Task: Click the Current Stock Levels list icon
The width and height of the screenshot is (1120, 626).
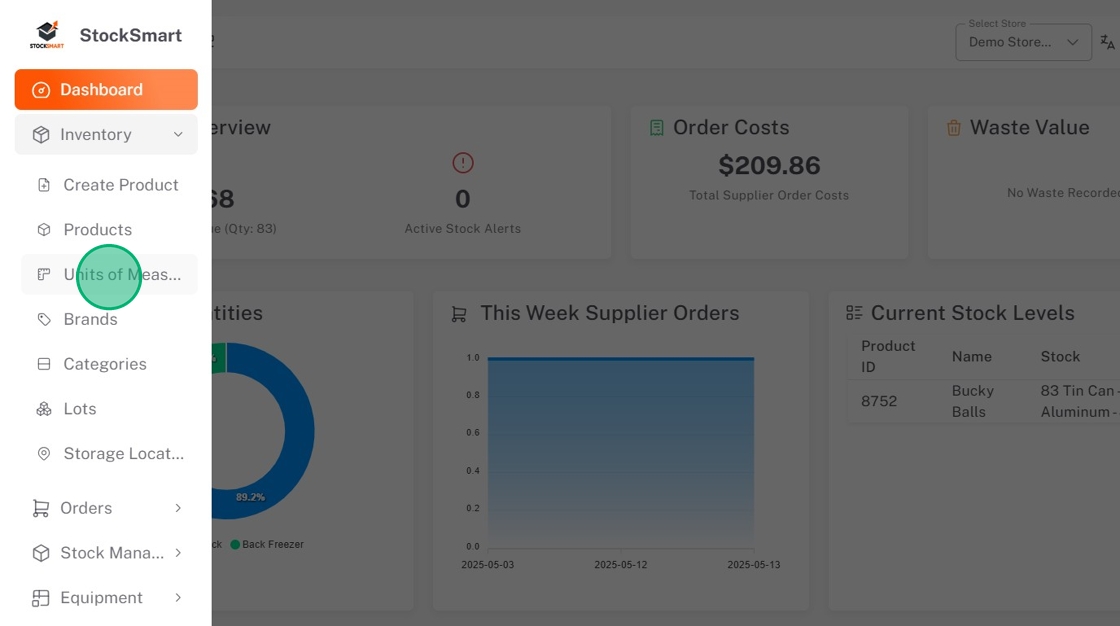Action: 854,313
